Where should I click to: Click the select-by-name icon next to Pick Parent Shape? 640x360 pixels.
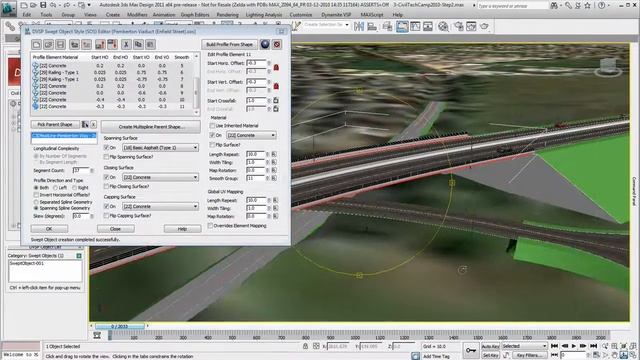85,124
